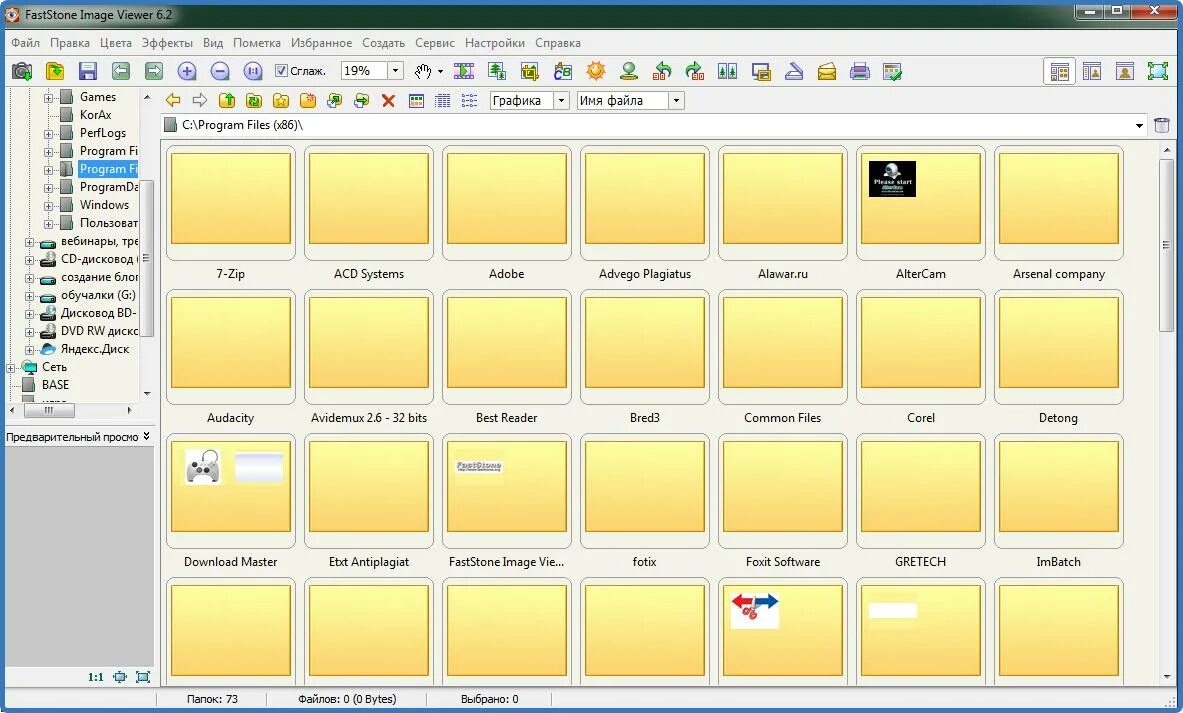Navigate back with the yellow left arrow

pos(173,100)
